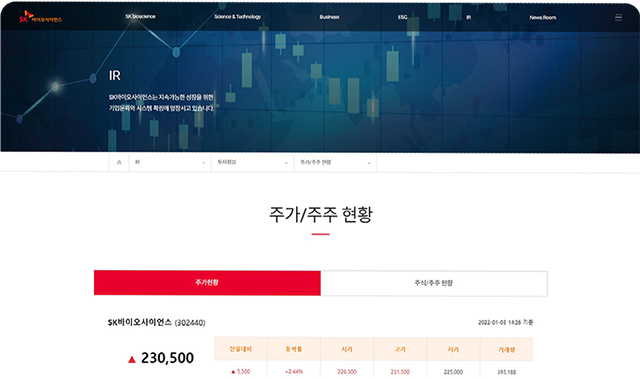Click the red up-arrow beside 230,500
The image size is (640, 379).
click(x=131, y=359)
